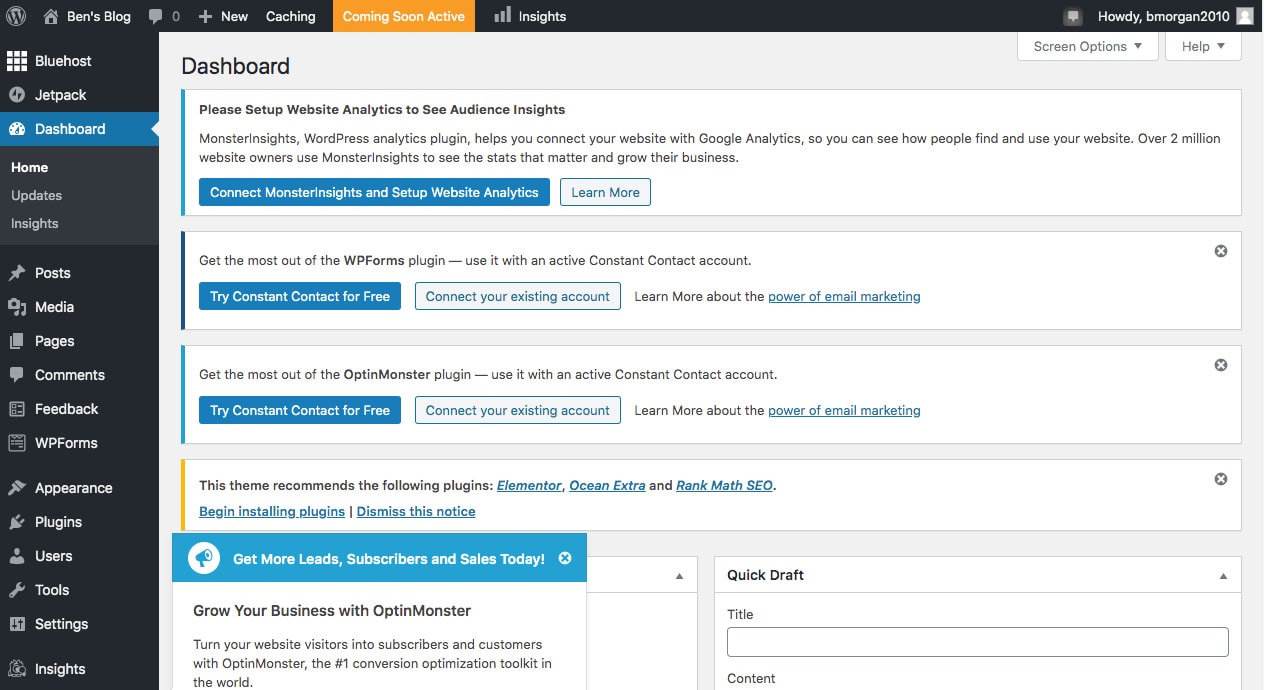Click Connect MonsterInsights and Setup Website Analytics
Viewport: 1264px width, 690px height.
(x=374, y=192)
